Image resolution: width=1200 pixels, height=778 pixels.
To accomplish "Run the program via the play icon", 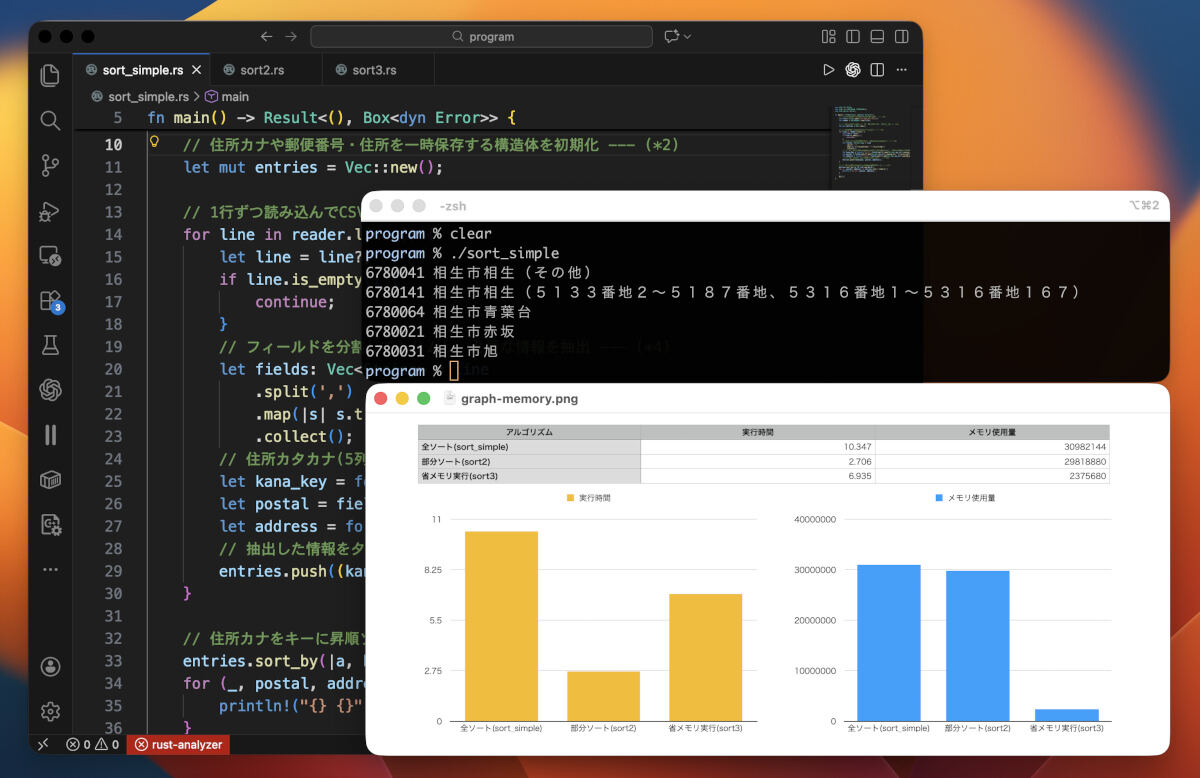I will (828, 69).
